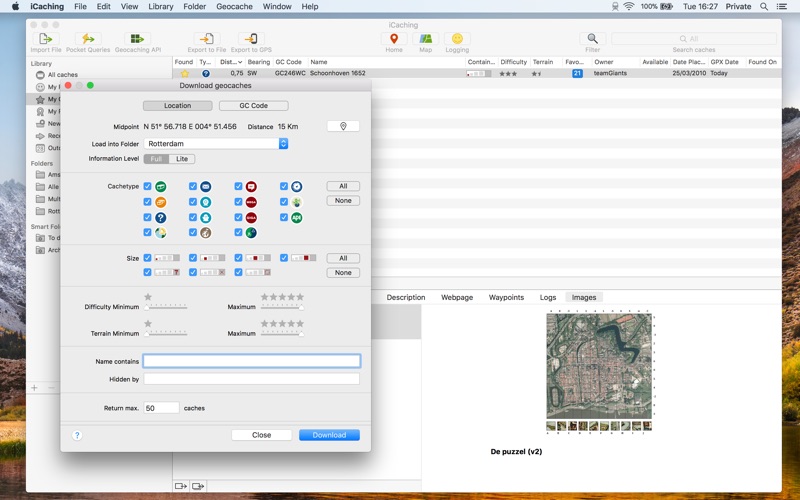Uncheck the webcam cache type checkbox
Image resolution: width=800 pixels, height=500 pixels.
coord(193,202)
